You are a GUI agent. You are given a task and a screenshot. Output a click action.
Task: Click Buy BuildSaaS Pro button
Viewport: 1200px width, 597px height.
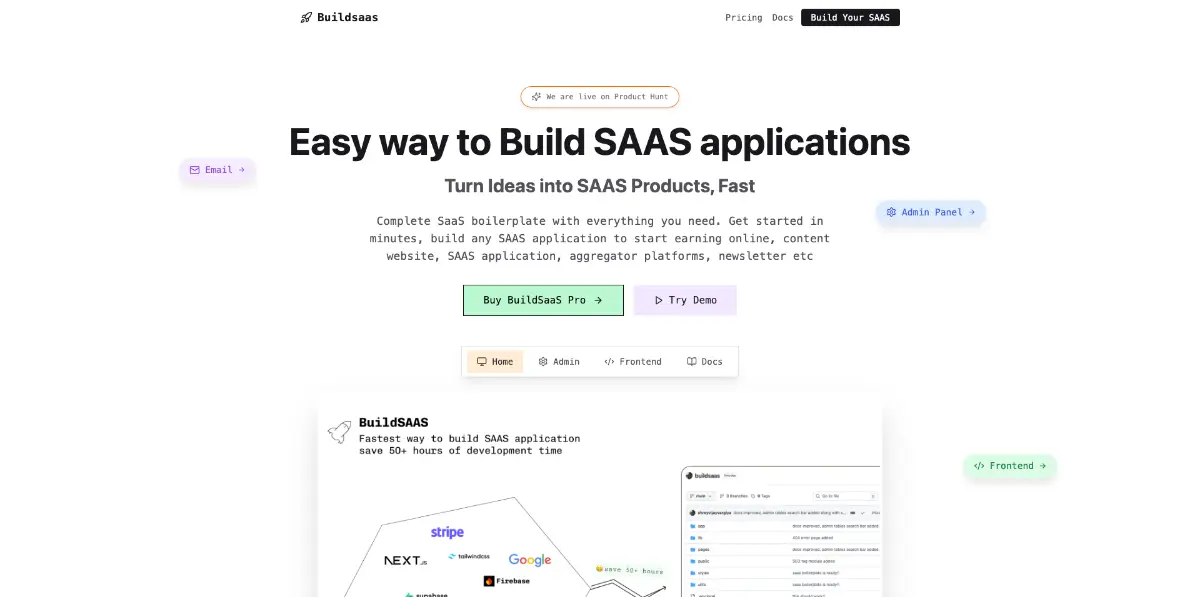point(543,300)
